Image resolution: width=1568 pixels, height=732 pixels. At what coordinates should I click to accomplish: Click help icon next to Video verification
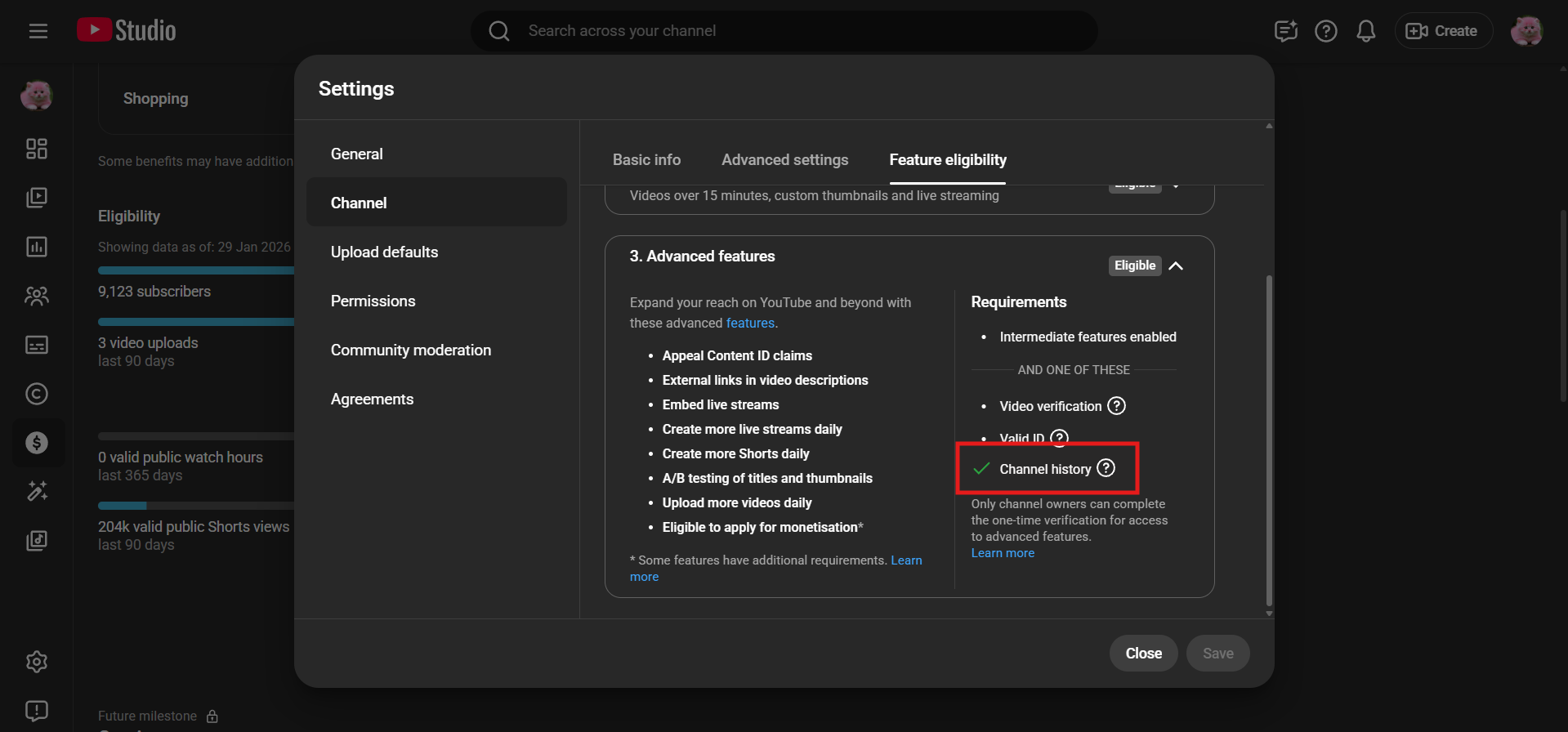tap(1116, 406)
